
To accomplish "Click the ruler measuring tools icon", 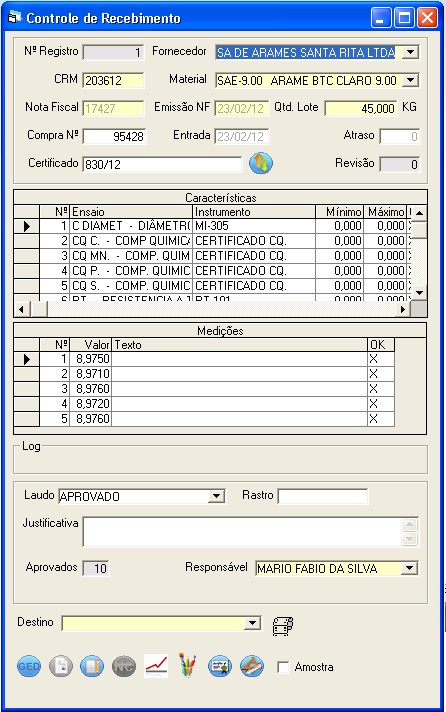I will pos(252,666).
